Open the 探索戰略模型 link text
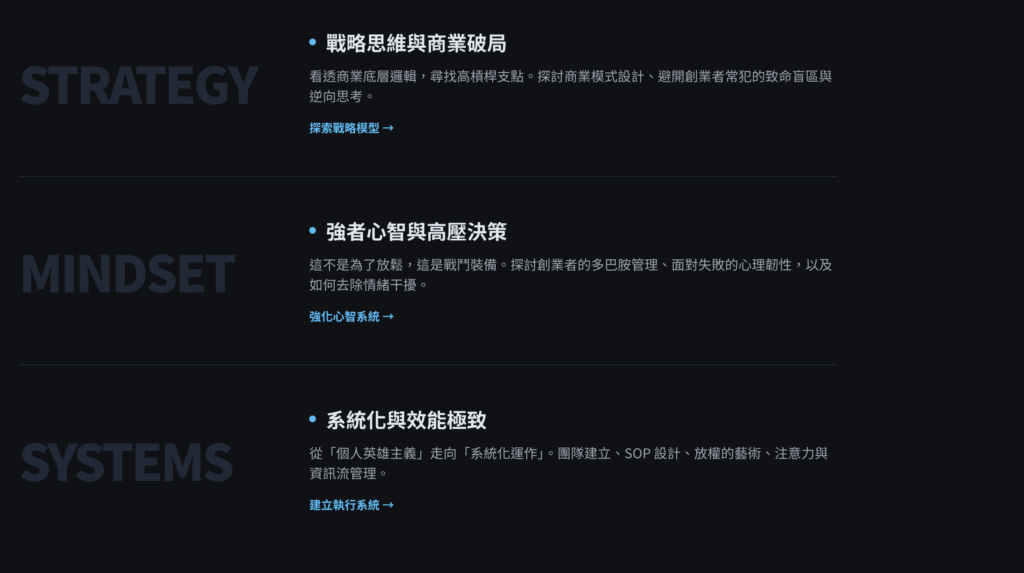The height and width of the screenshot is (573, 1024). pos(344,128)
